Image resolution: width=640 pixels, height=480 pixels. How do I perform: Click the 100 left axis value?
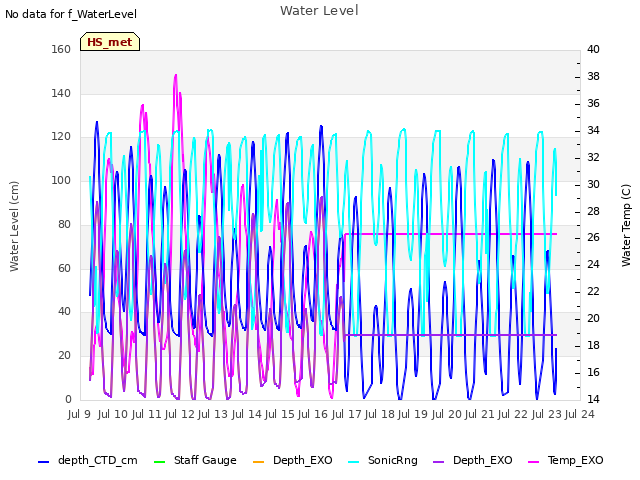pos(61,180)
